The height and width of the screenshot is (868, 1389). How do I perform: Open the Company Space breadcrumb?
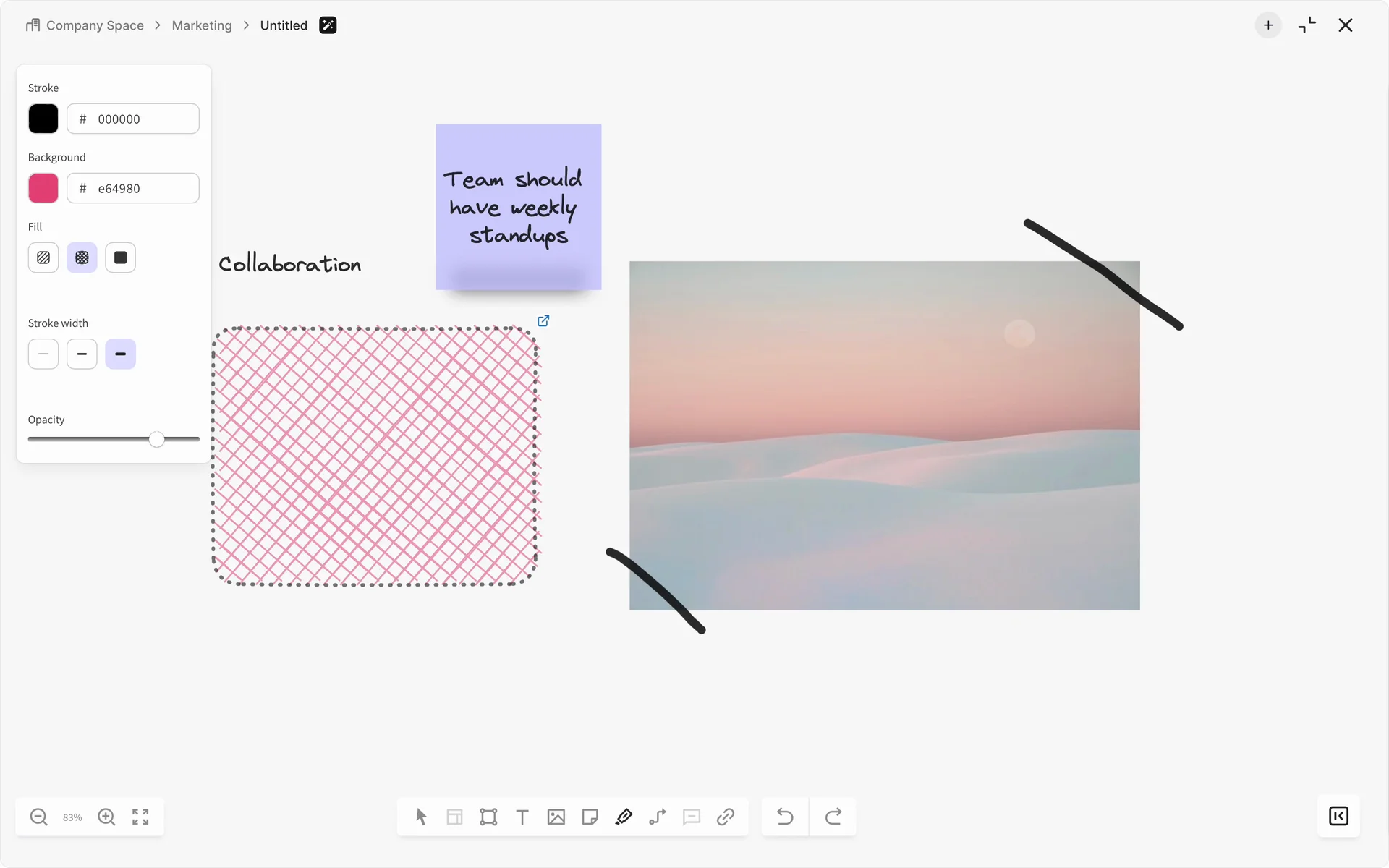[x=94, y=25]
